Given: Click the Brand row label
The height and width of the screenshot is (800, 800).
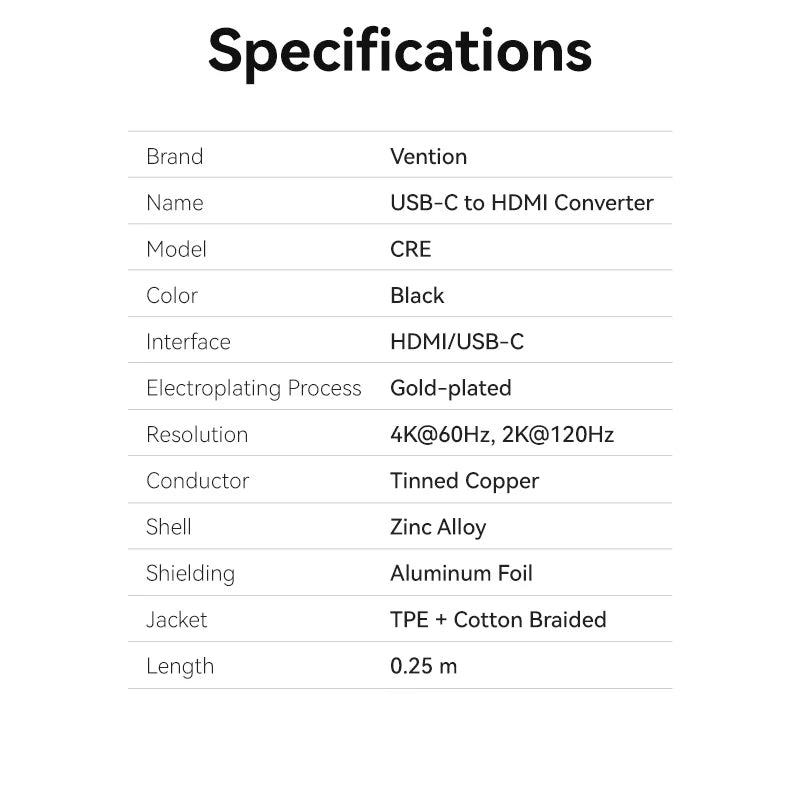Looking at the screenshot, I should (174, 156).
